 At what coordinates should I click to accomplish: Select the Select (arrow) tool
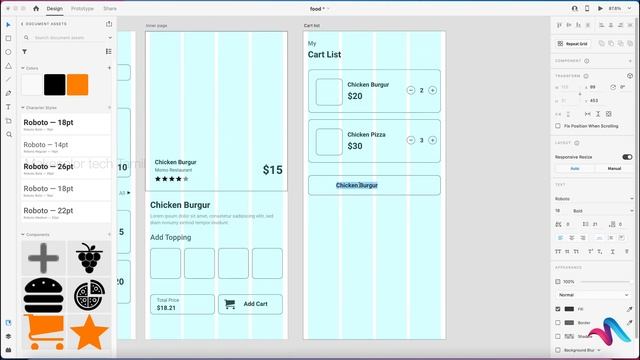pyautogui.click(x=8, y=25)
